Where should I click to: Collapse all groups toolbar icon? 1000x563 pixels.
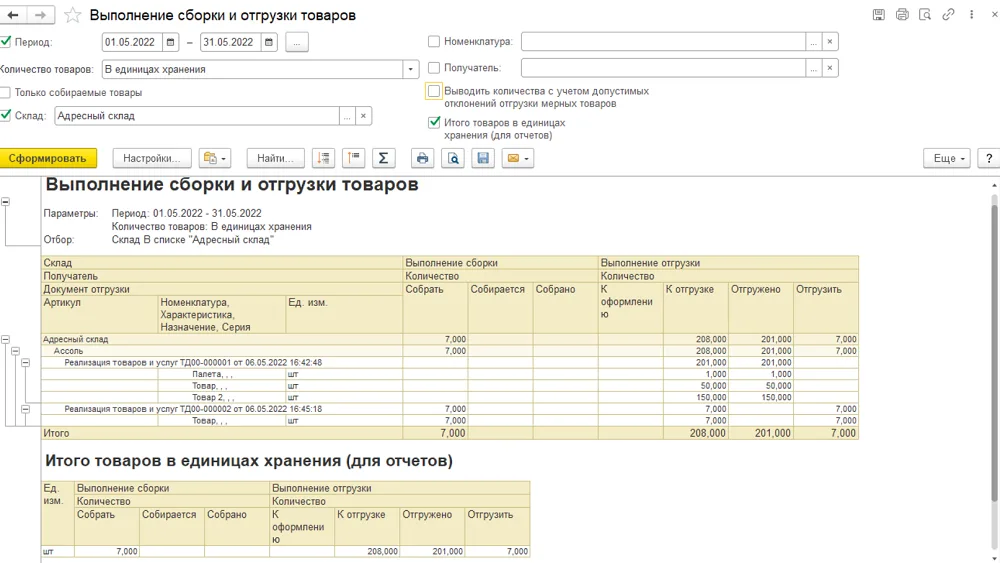[x=353, y=158]
